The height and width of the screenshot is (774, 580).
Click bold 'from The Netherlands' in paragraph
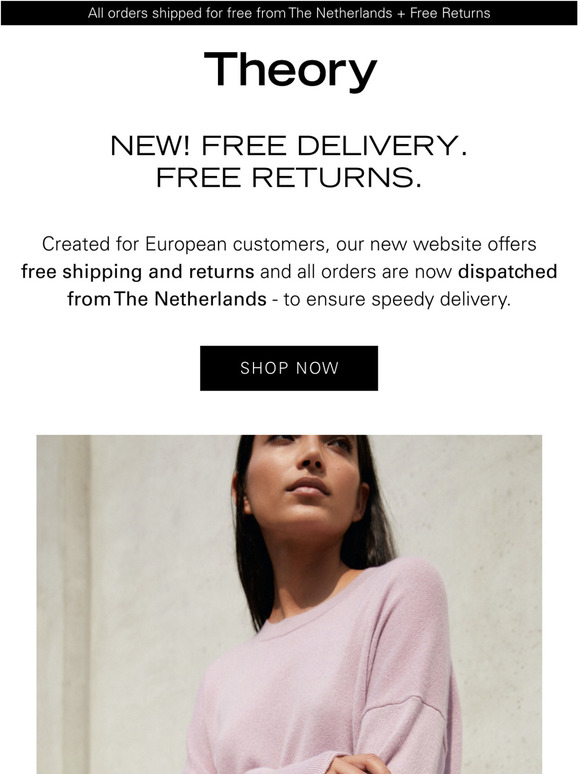click(167, 299)
